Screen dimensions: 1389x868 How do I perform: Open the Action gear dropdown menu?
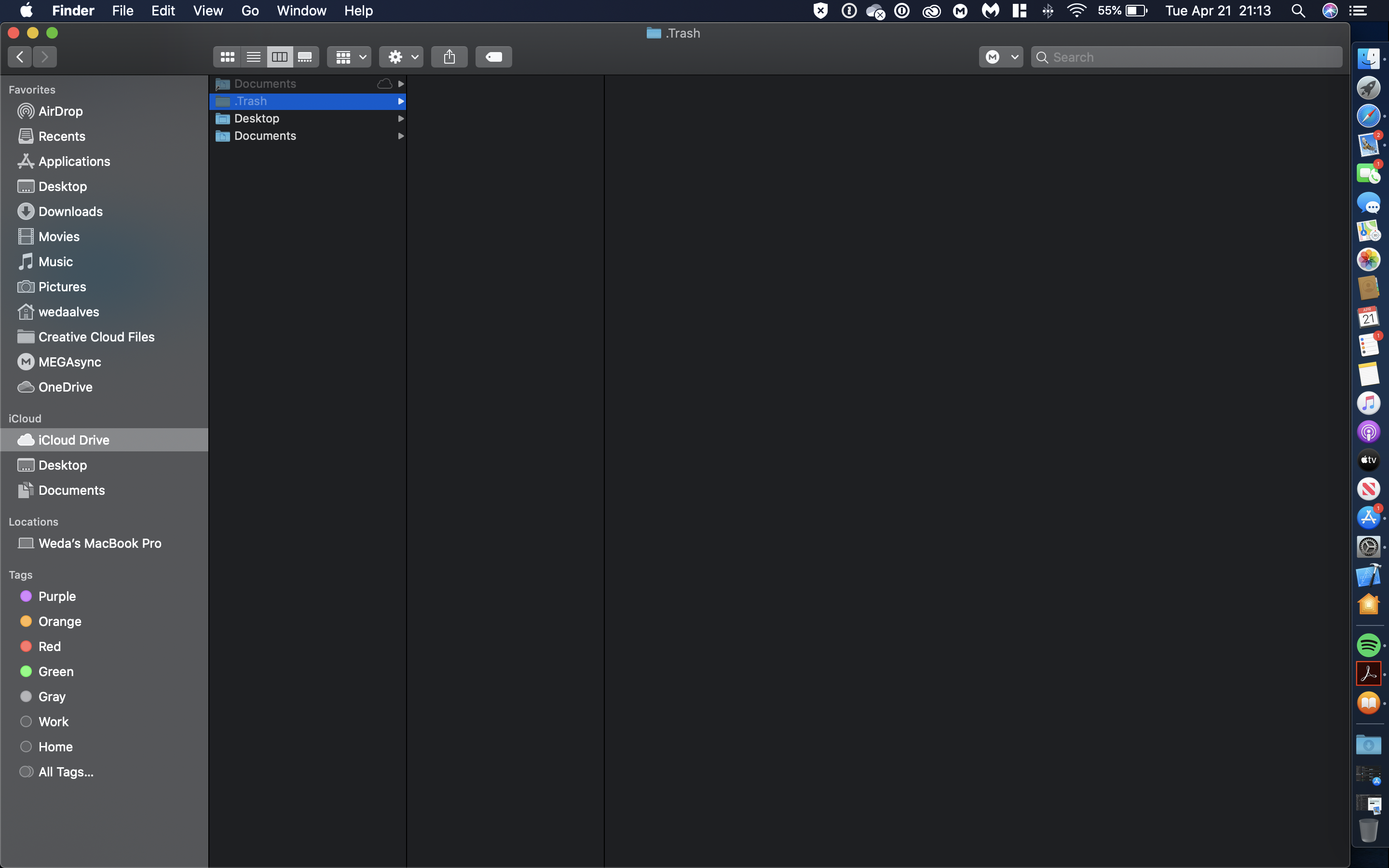401,57
